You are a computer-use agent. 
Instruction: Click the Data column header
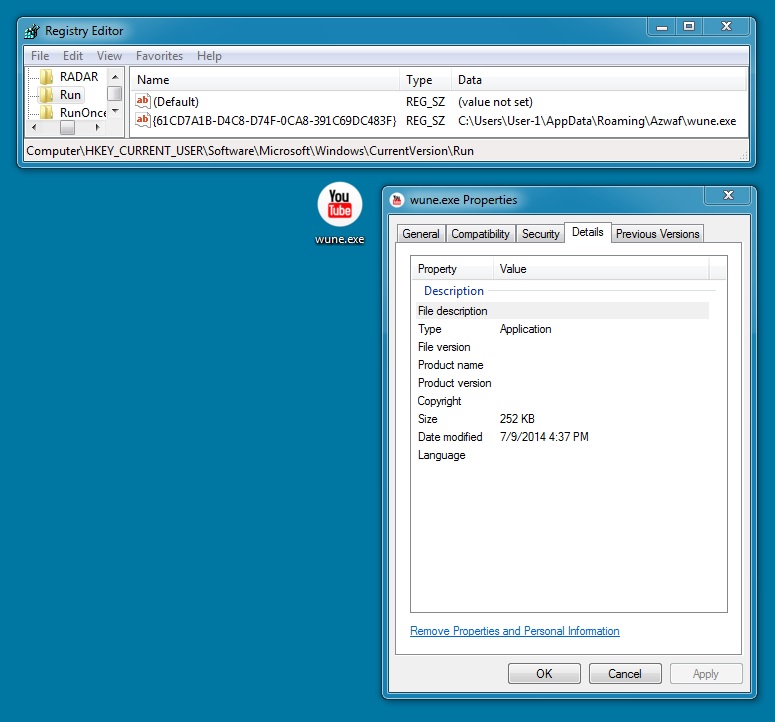598,80
